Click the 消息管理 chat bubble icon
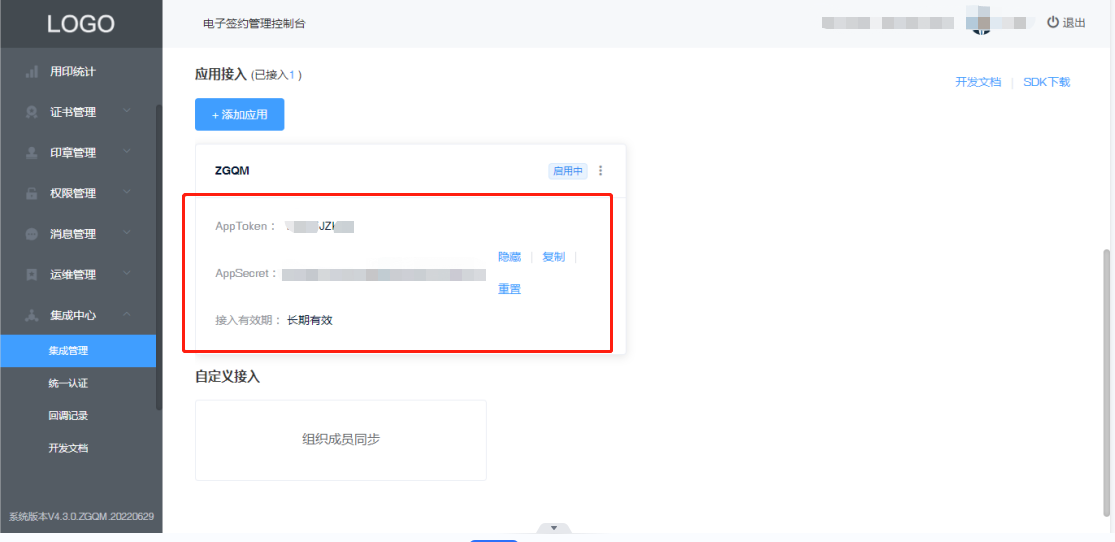 pyautogui.click(x=31, y=234)
